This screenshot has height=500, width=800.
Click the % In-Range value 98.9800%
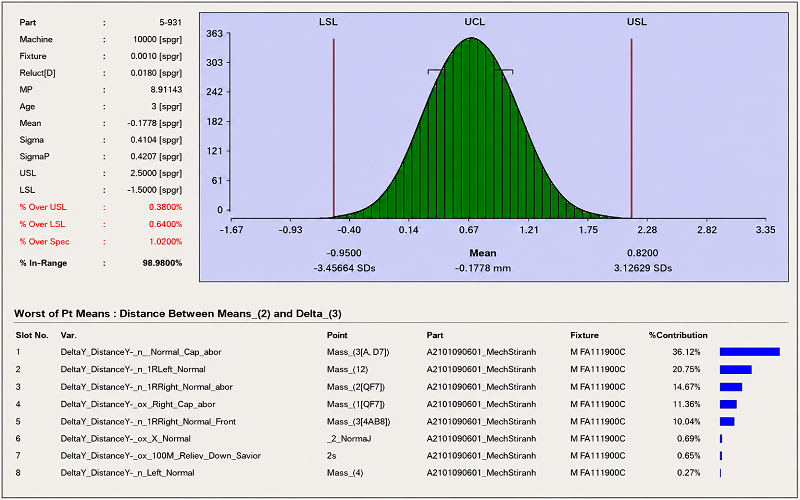click(162, 263)
